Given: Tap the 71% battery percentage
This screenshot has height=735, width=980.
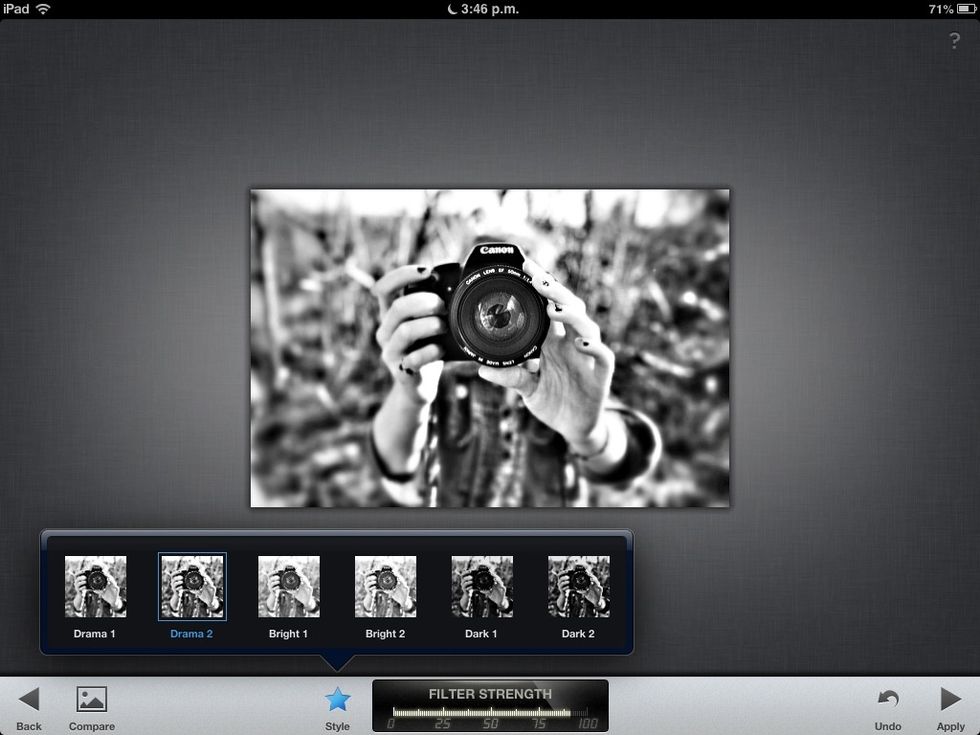Looking at the screenshot, I should (941, 9).
